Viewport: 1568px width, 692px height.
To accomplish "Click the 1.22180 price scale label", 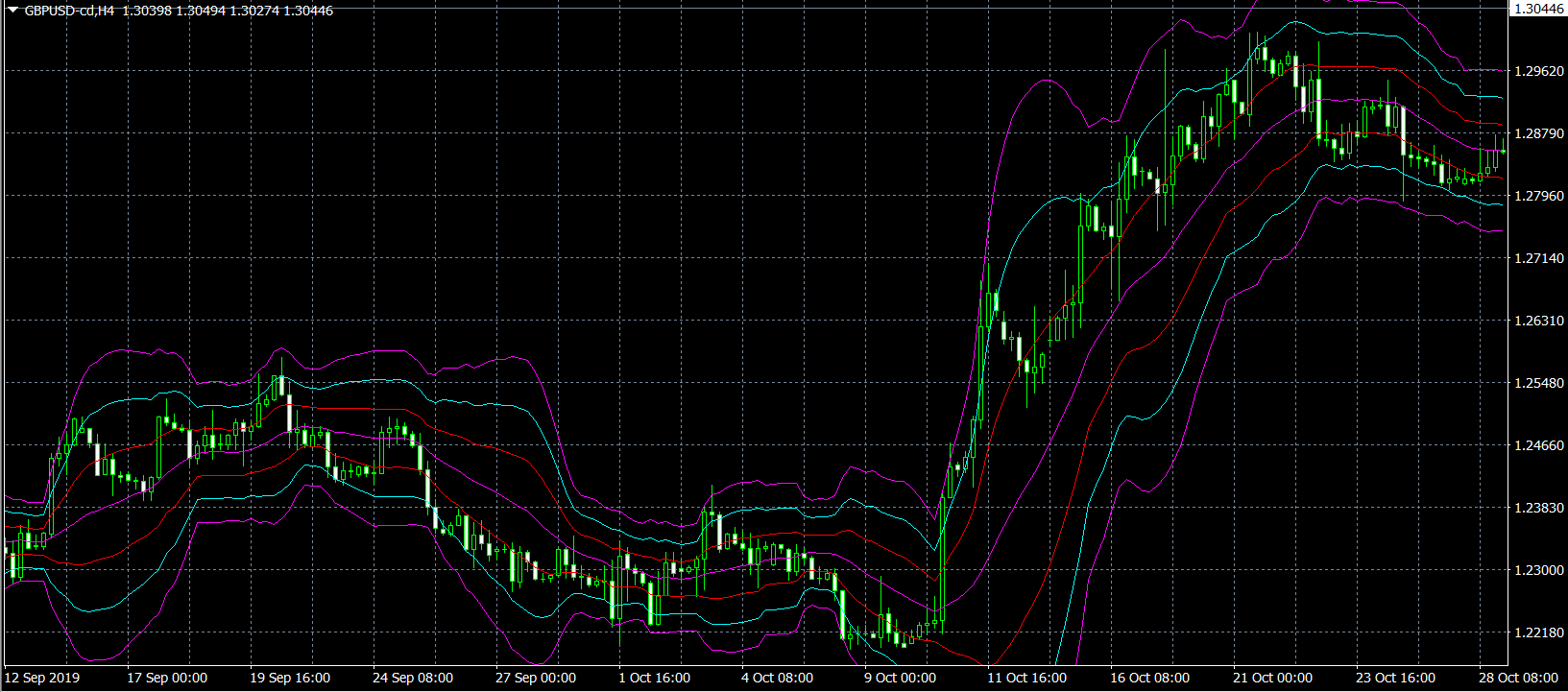I will tap(1537, 632).
